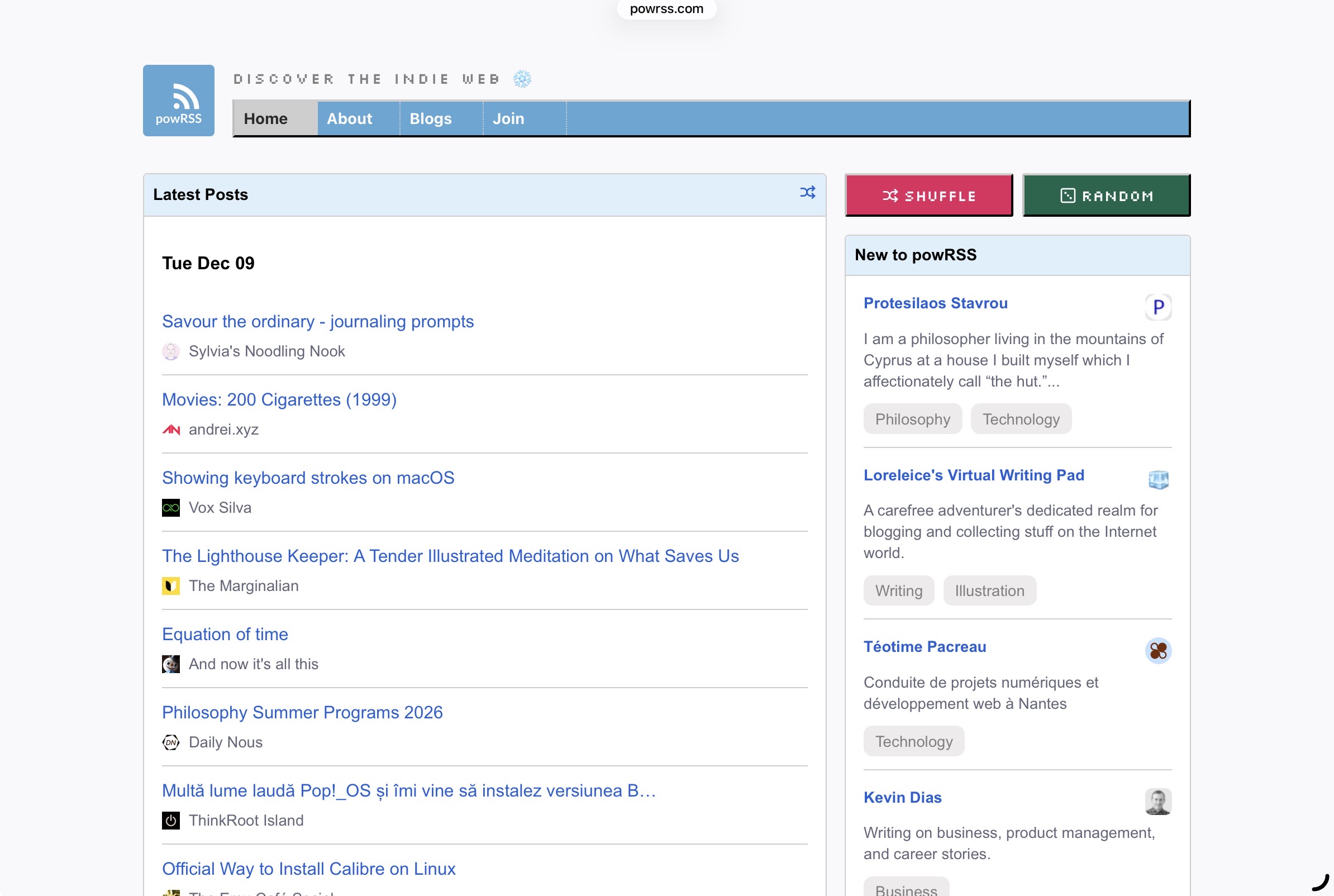Switch to the Blogs tab
1334x896 pixels.
(441, 118)
